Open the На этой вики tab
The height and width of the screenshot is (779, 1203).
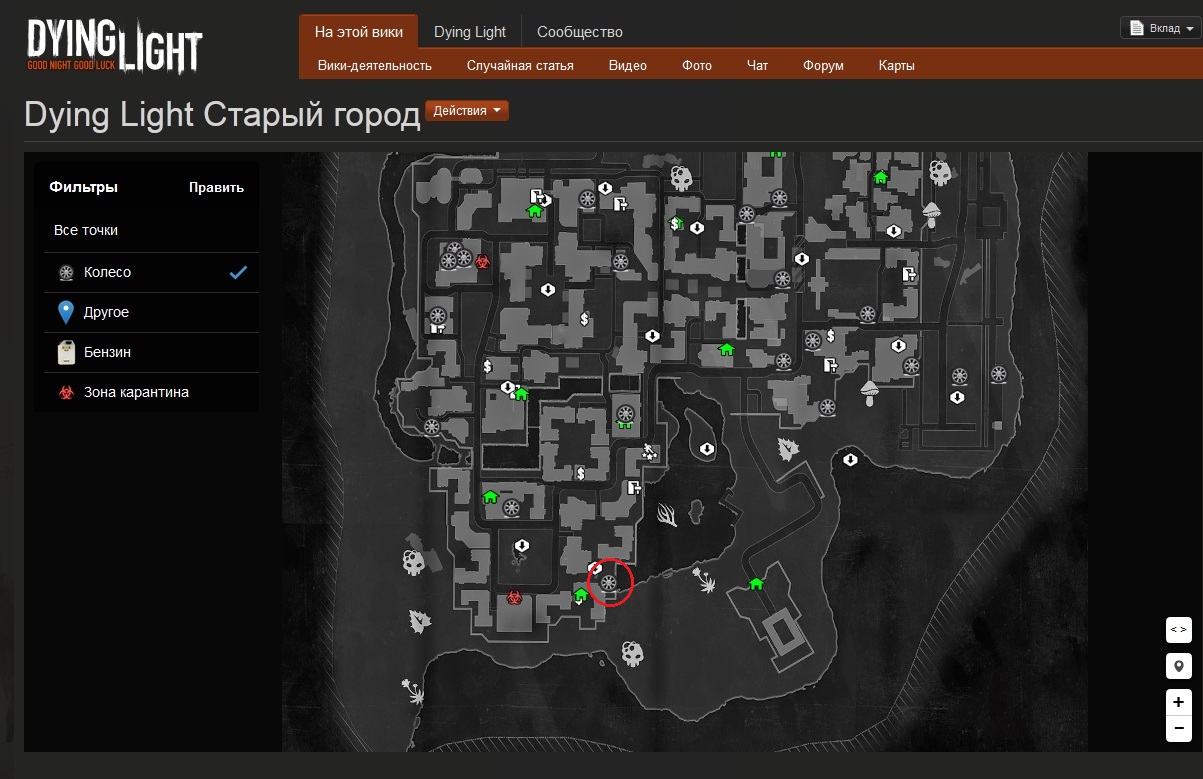coord(359,32)
